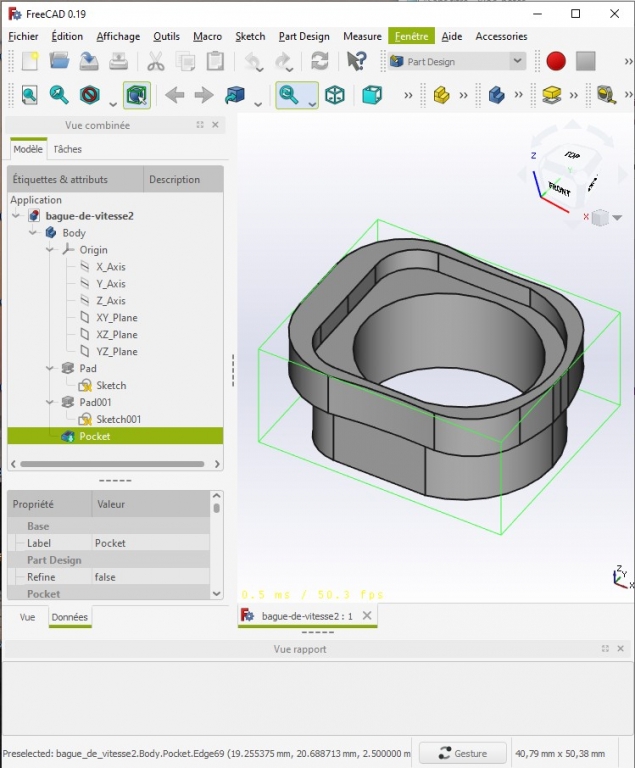Click the link navigation blue cube icon
The width and height of the screenshot is (635, 768).
point(235,95)
